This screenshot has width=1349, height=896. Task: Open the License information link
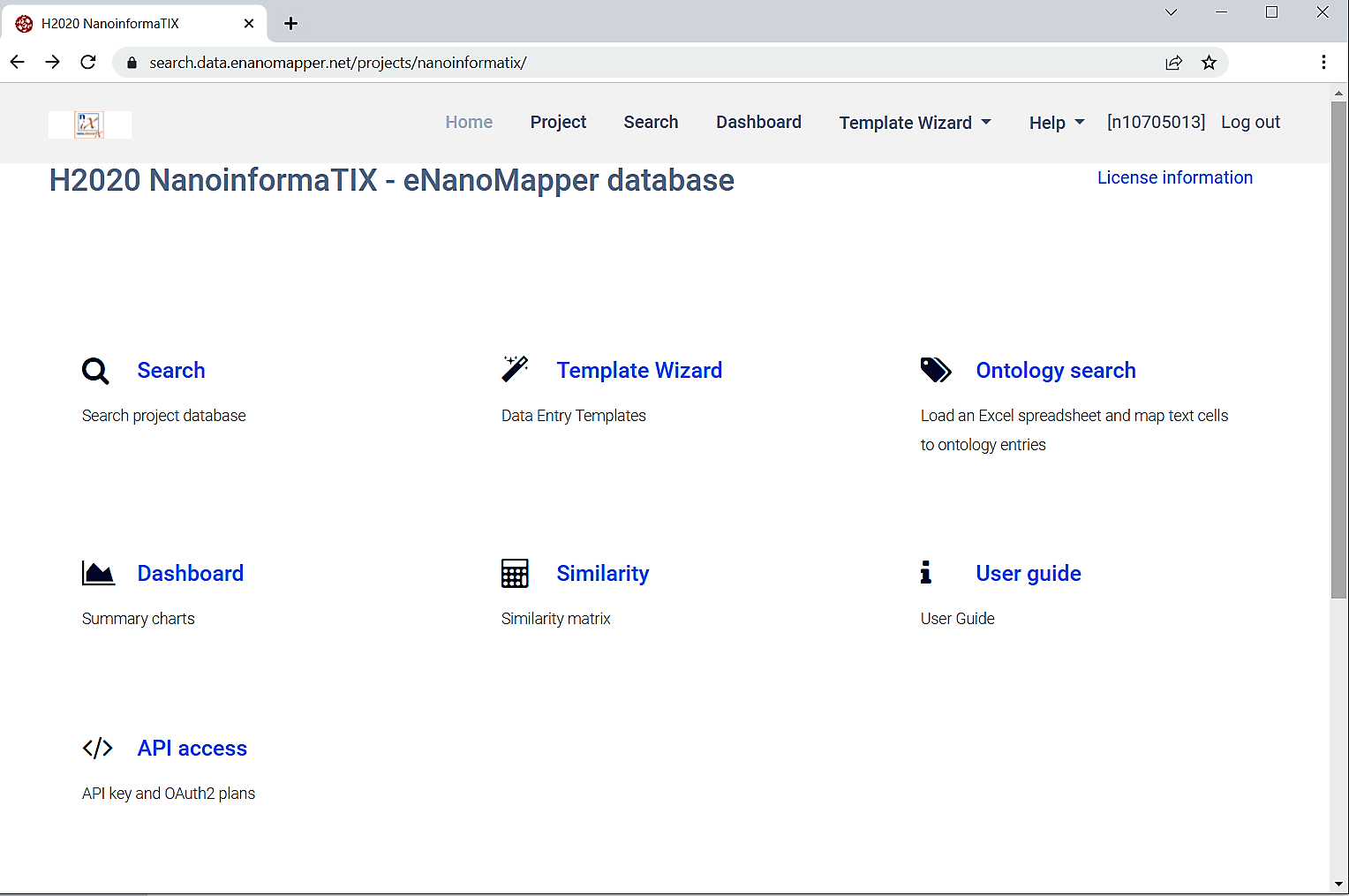(1174, 177)
